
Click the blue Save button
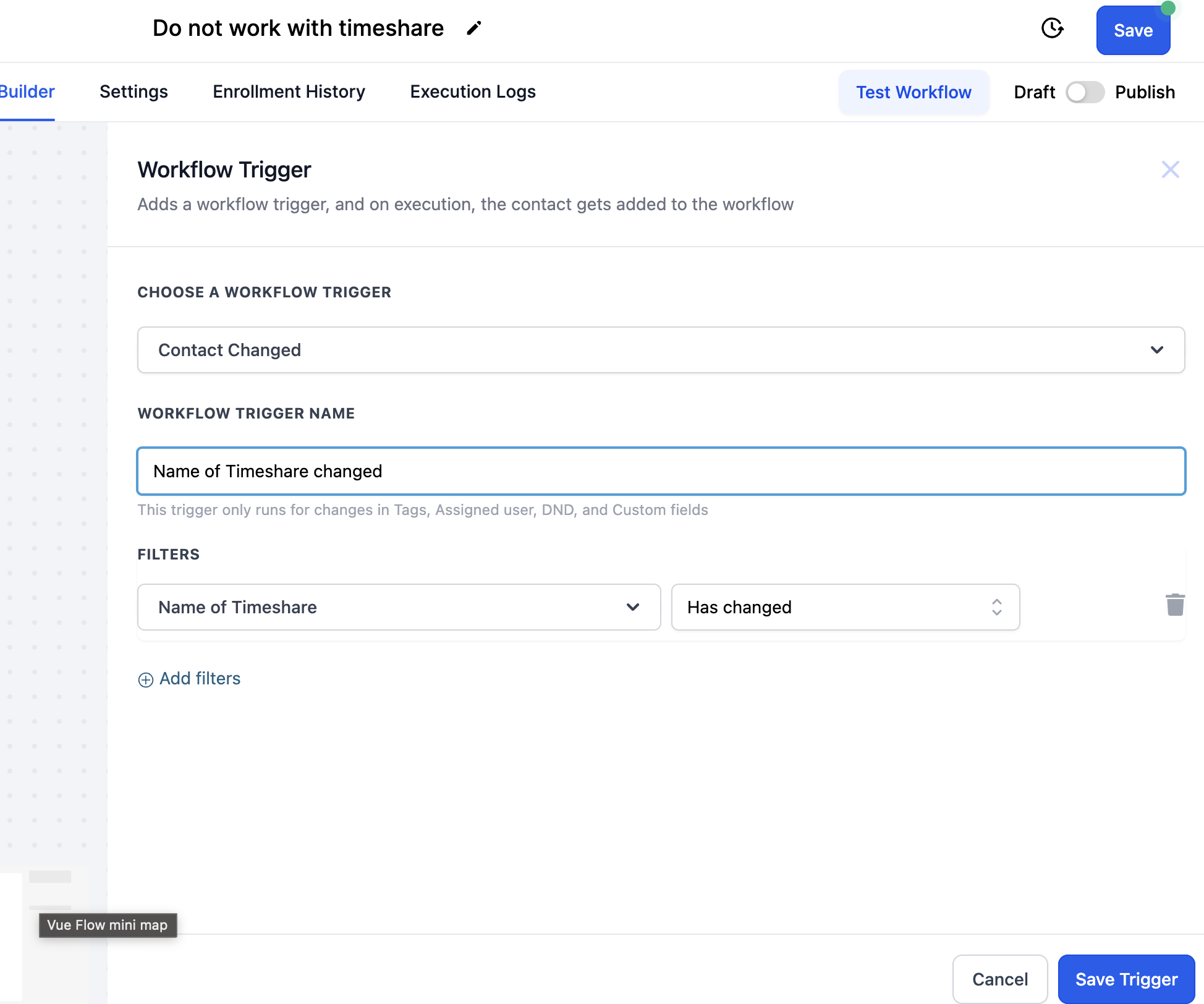point(1132,31)
